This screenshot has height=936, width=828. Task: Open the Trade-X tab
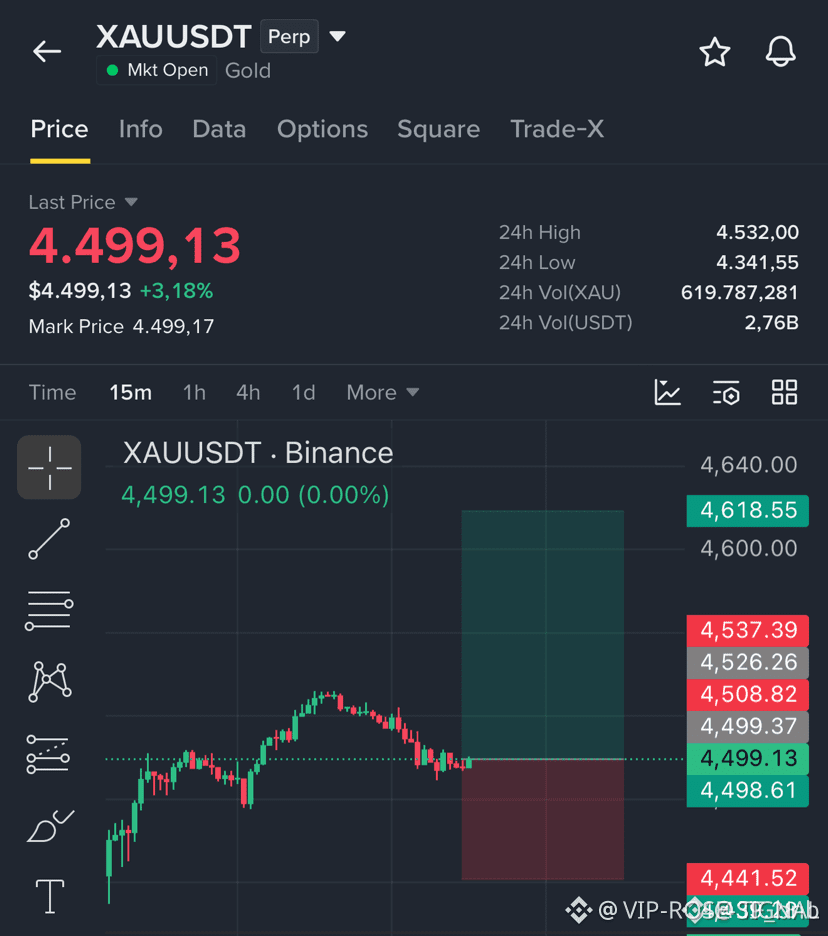click(x=557, y=129)
